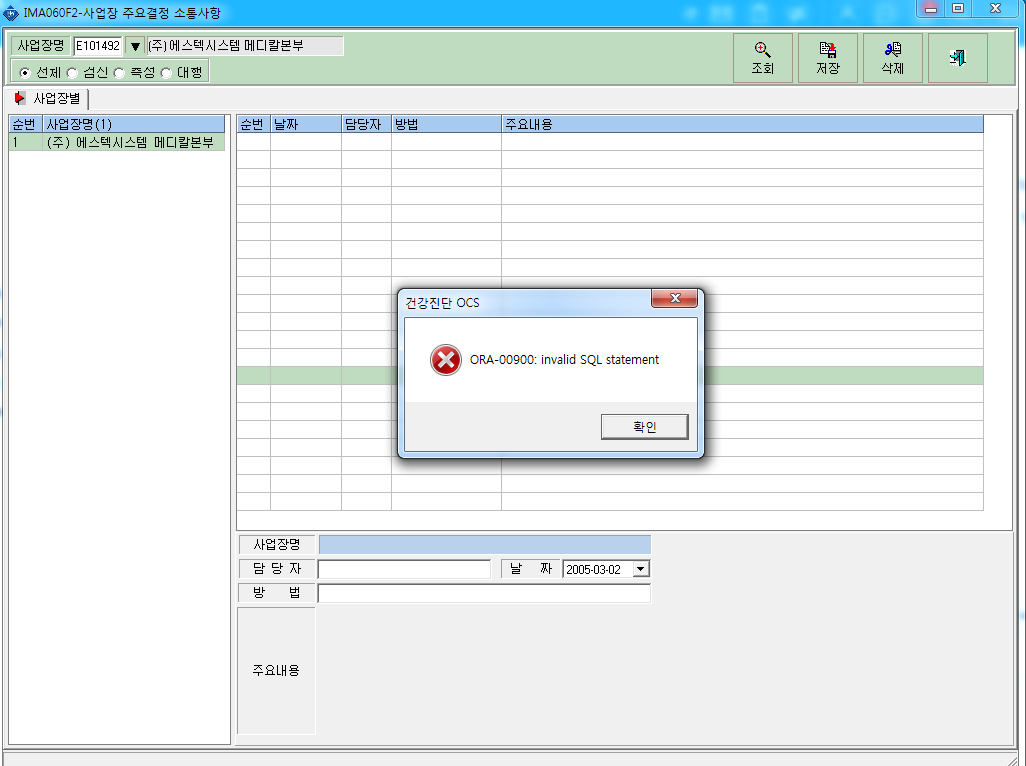Click the 주요내용 column header

(x=742, y=124)
